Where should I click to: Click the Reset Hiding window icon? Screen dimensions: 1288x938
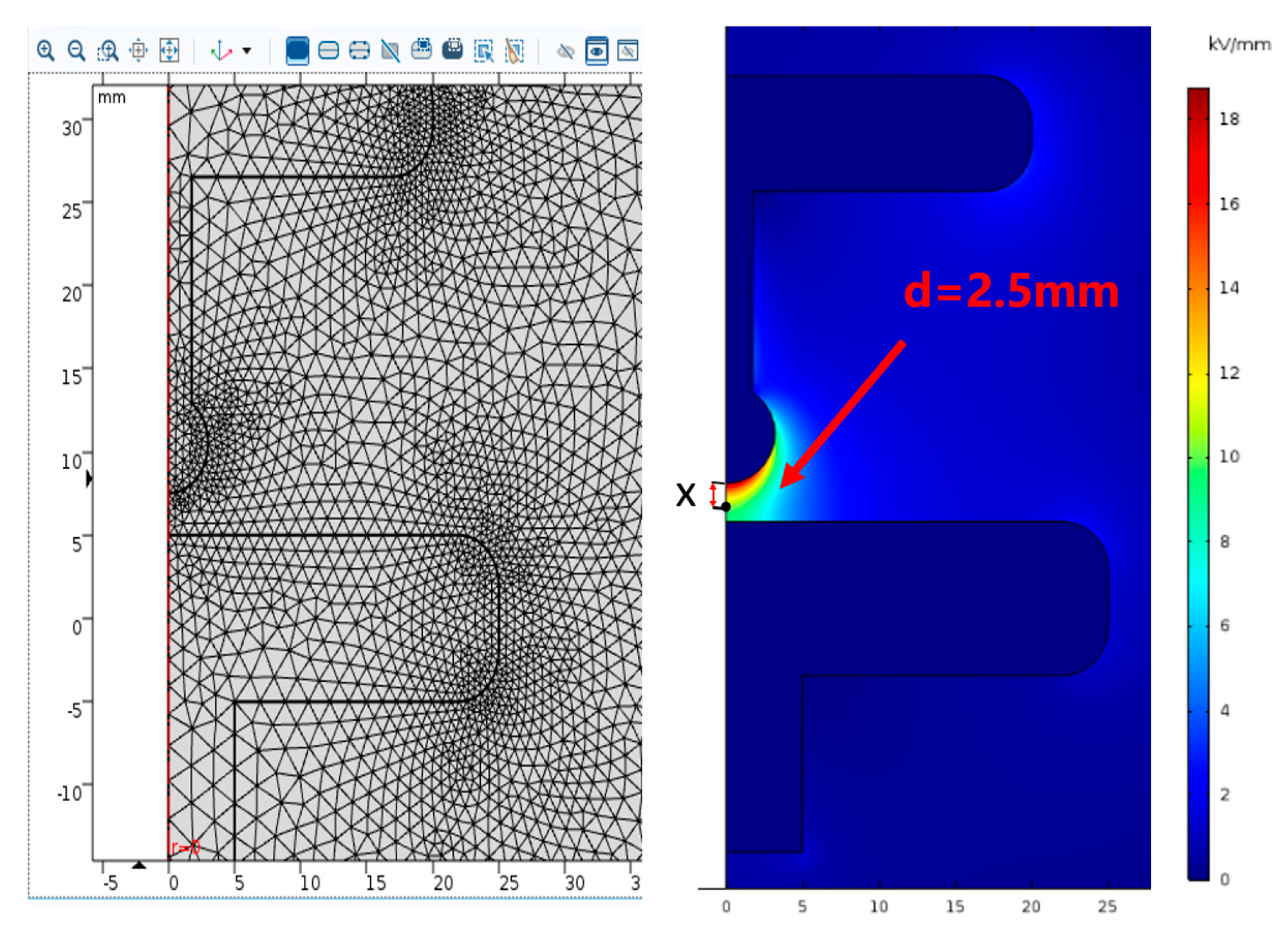pyautogui.click(x=628, y=50)
